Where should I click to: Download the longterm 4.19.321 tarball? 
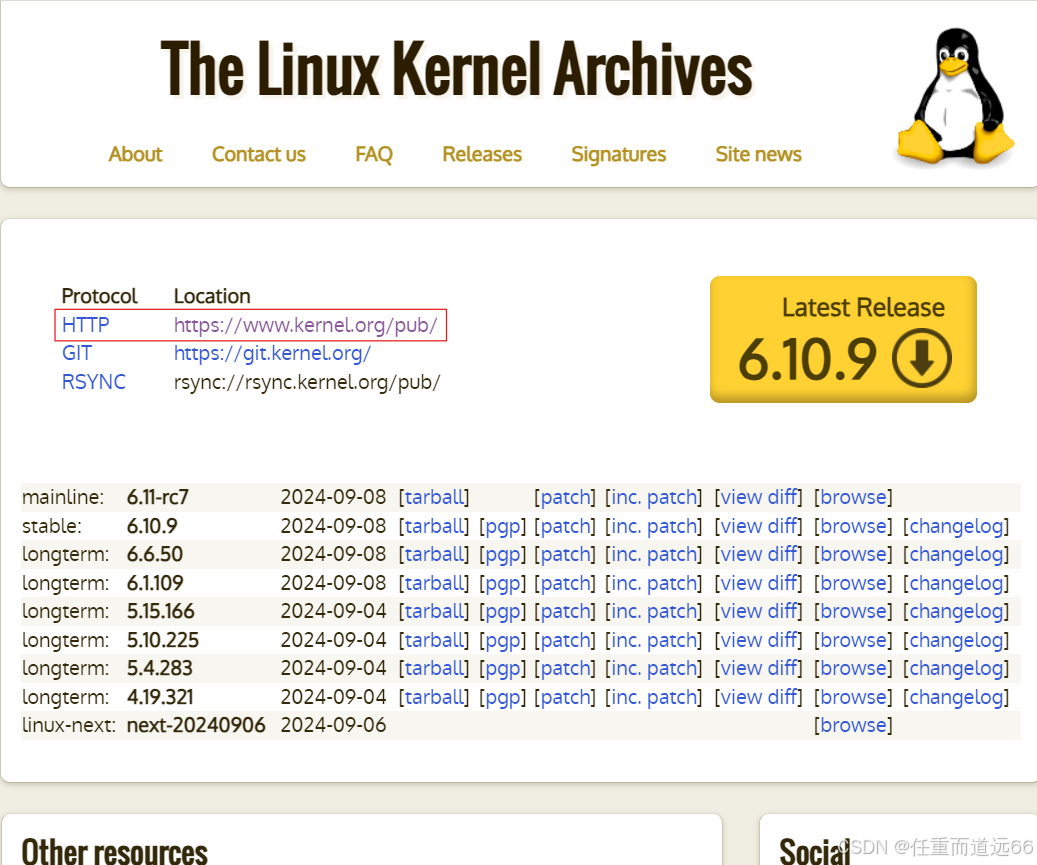pos(434,697)
